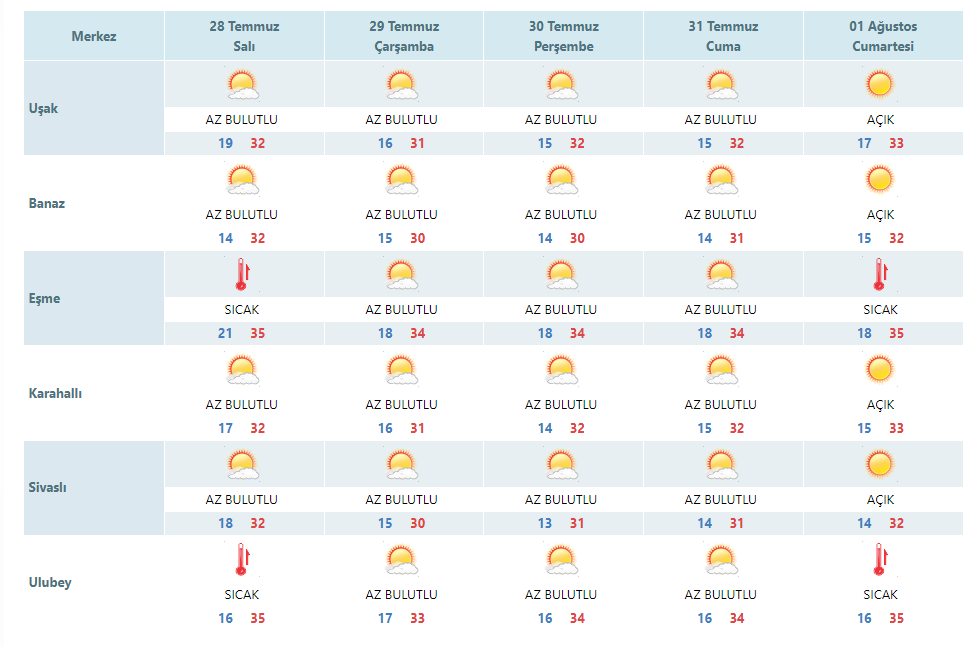Open the Ulubey district row label
This screenshot has height=647, width=978.
coord(50,583)
